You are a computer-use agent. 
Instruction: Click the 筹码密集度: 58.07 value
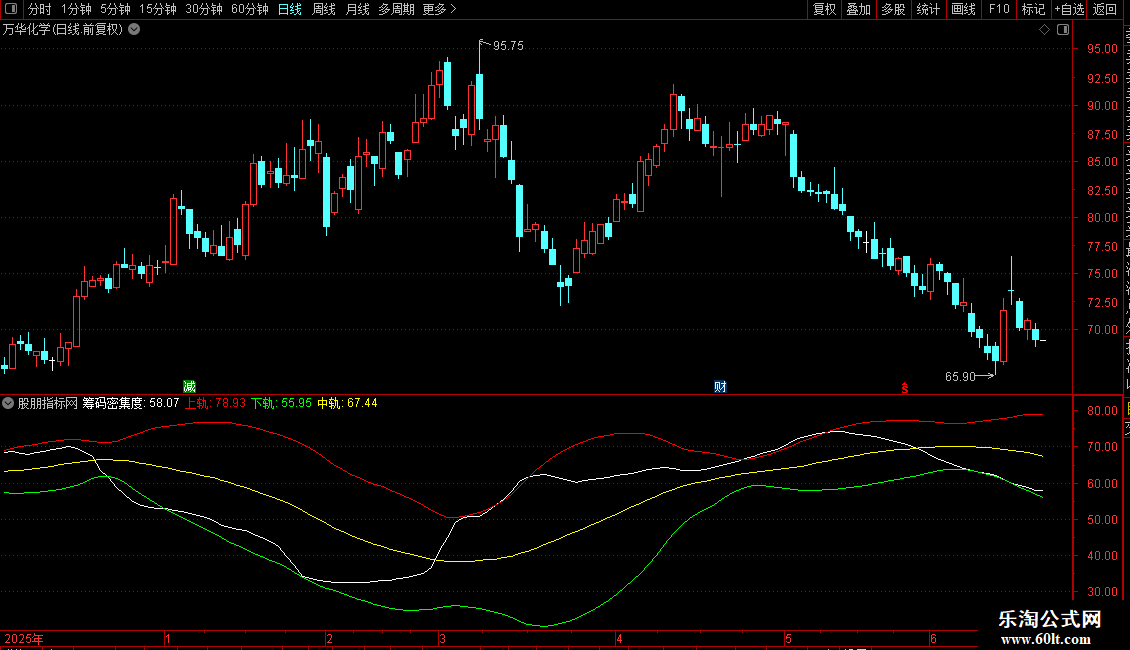click(130, 403)
